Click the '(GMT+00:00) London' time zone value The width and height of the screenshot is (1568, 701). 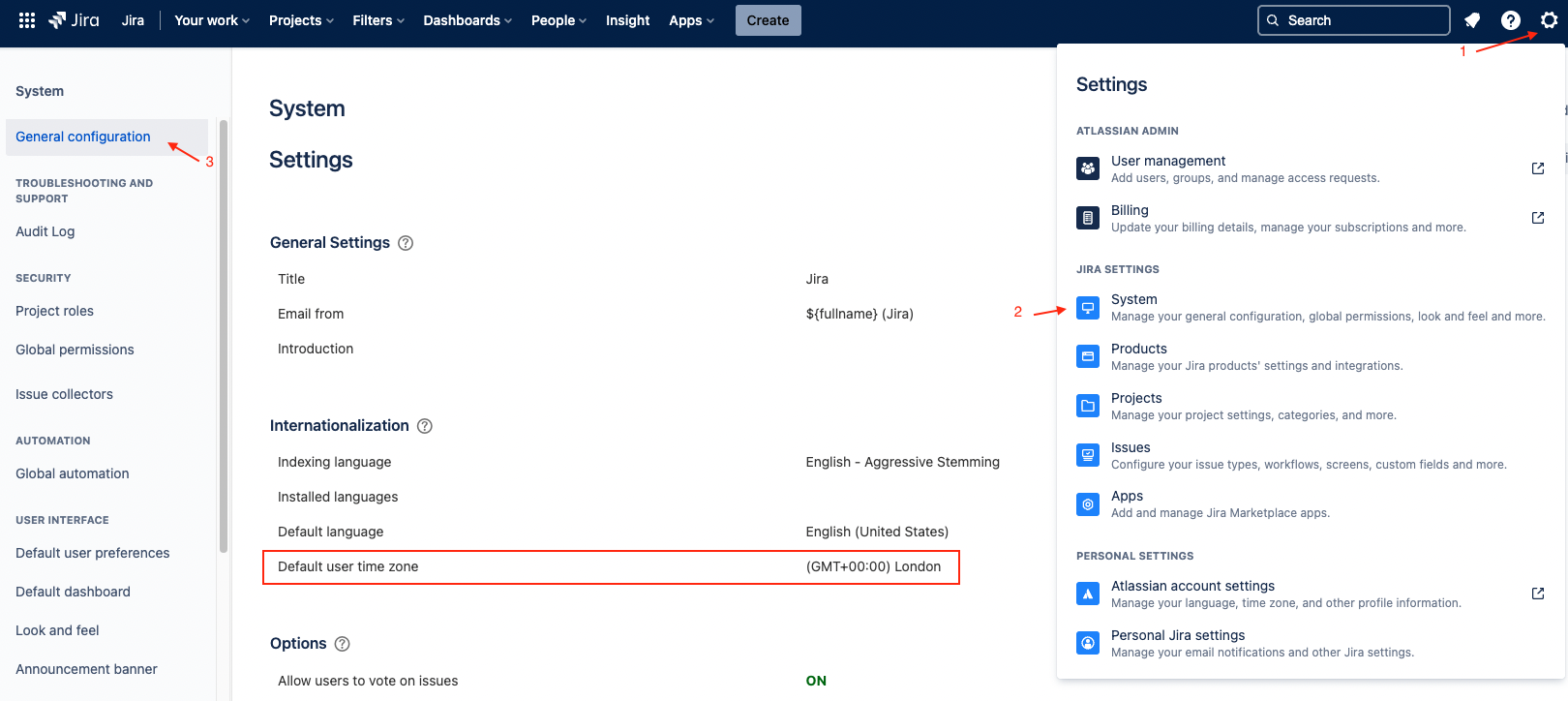873,566
